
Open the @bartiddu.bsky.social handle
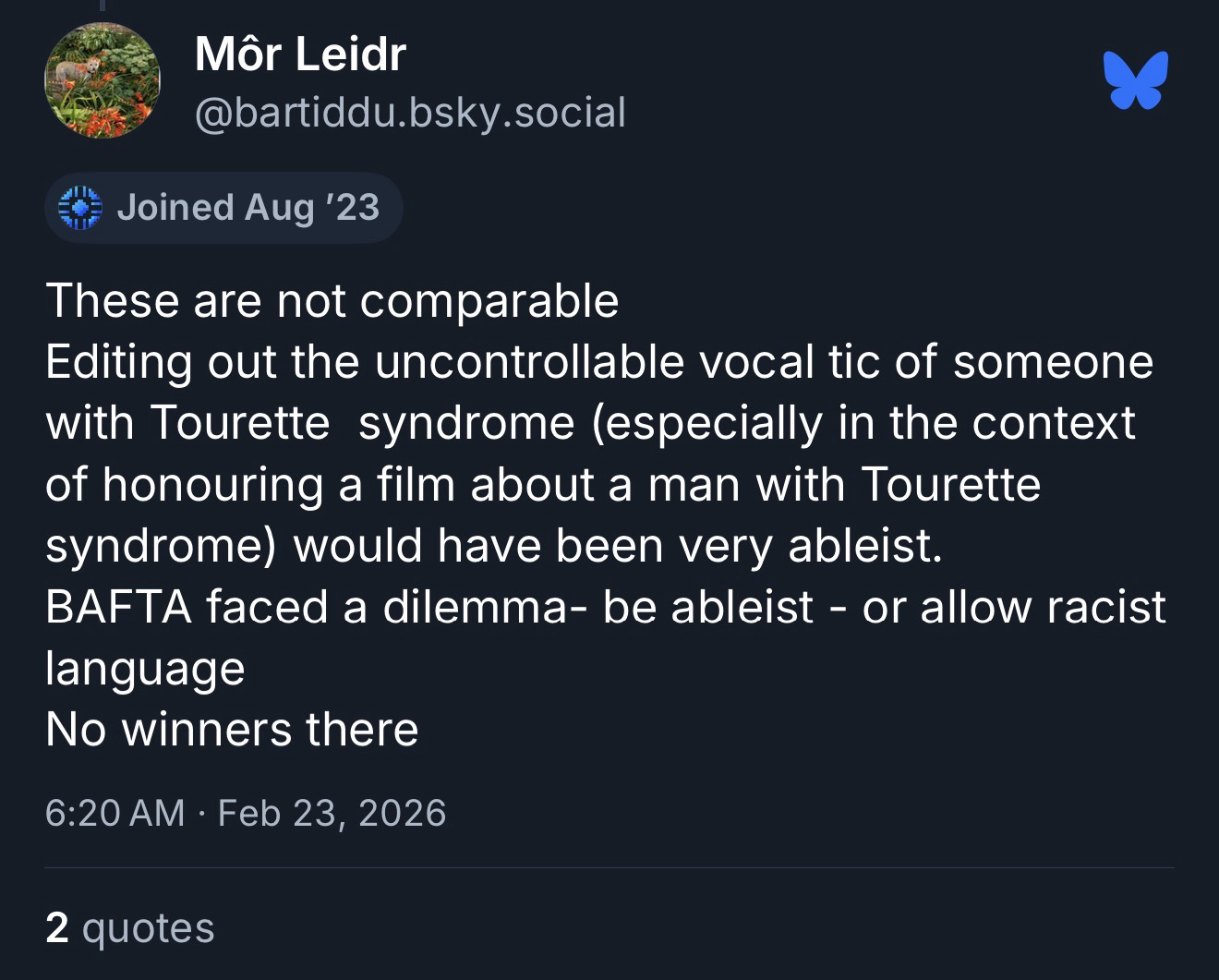click(x=410, y=113)
